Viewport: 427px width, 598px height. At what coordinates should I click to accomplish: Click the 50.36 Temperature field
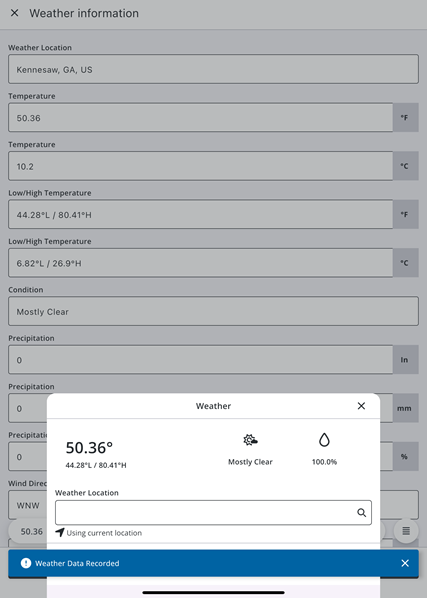(201, 117)
